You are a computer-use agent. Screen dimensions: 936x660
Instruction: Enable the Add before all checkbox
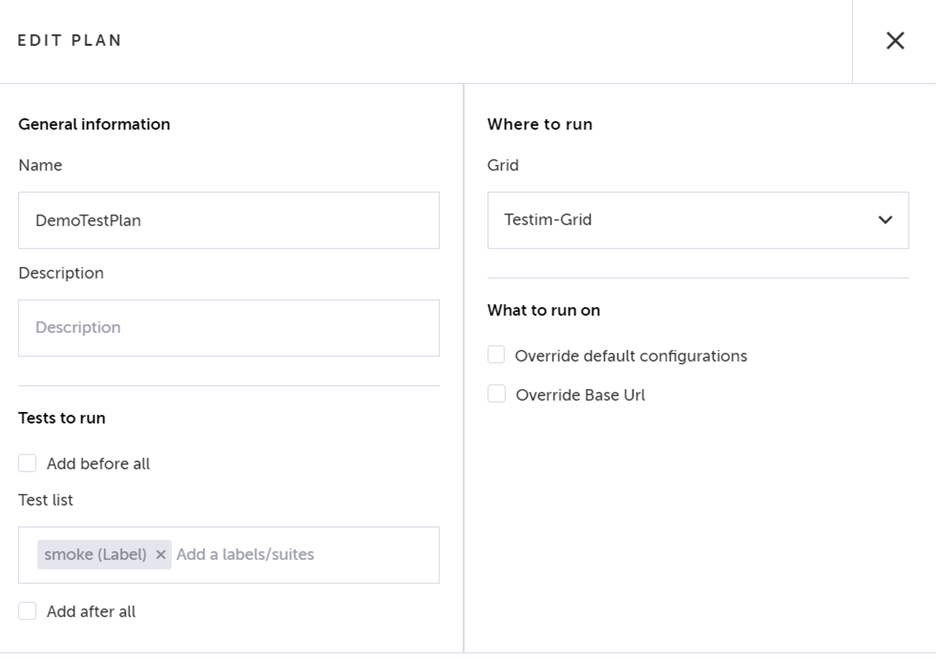28,463
